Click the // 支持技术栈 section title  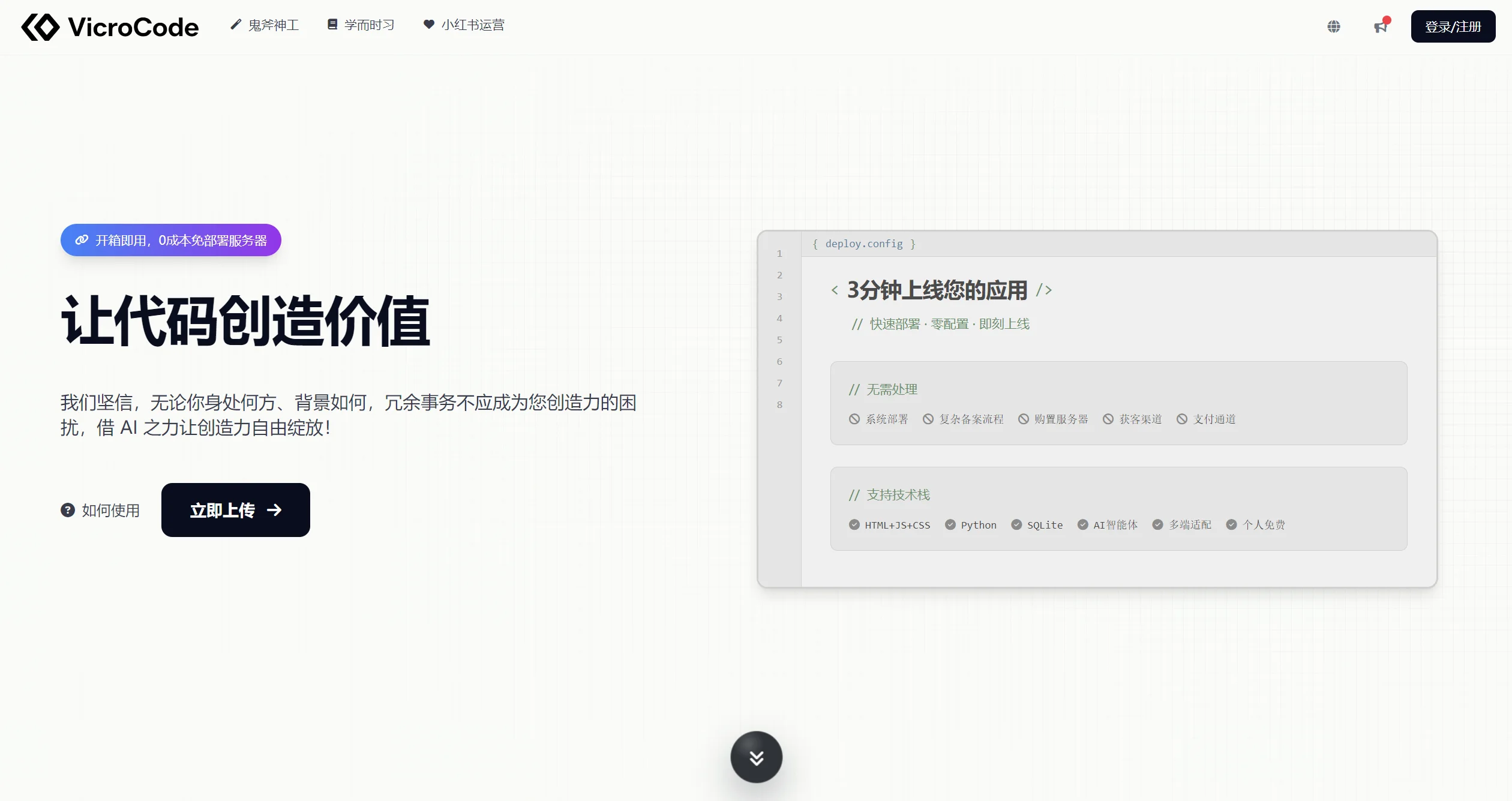889,495
